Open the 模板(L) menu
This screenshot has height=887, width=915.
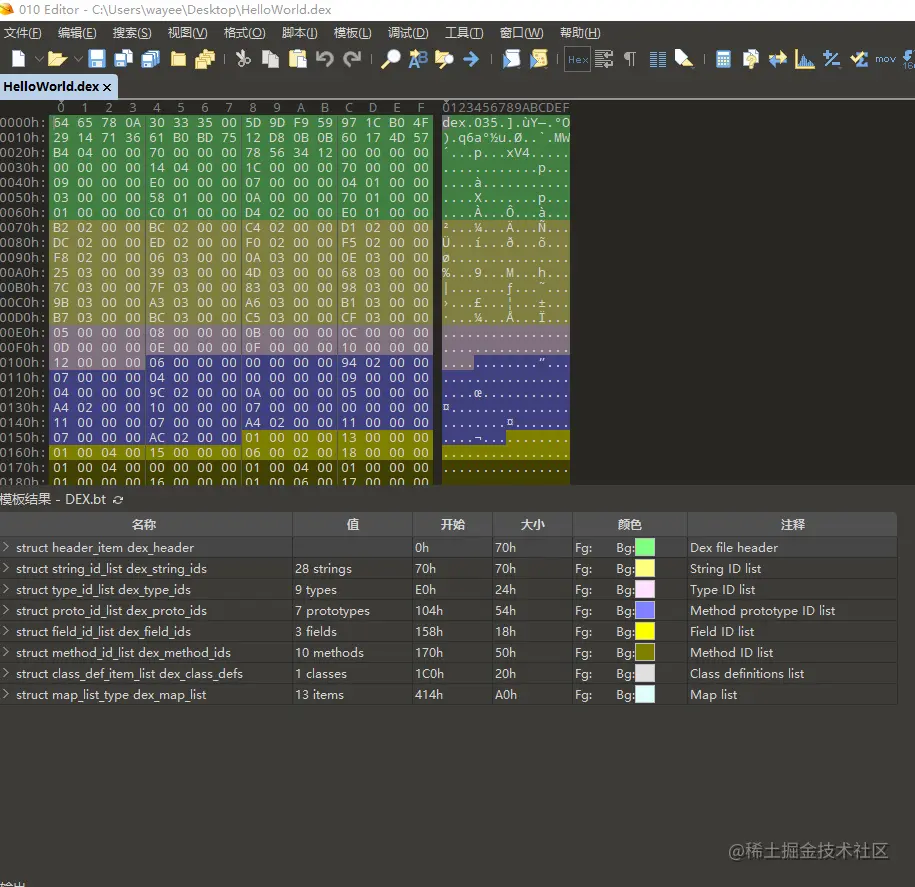tap(352, 33)
